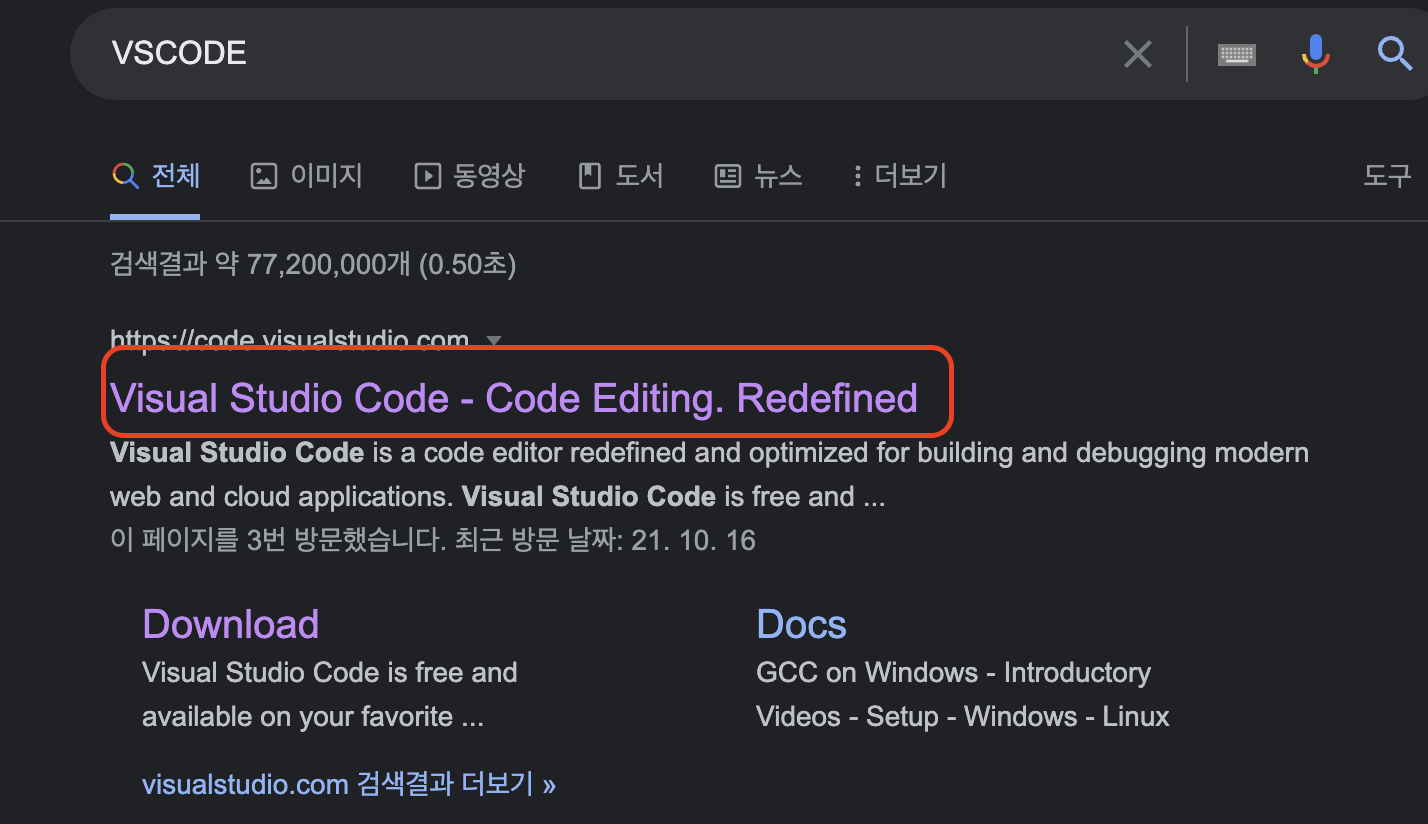Switch to the 이미지 results tab
Image resolution: width=1428 pixels, height=824 pixels.
(x=306, y=176)
